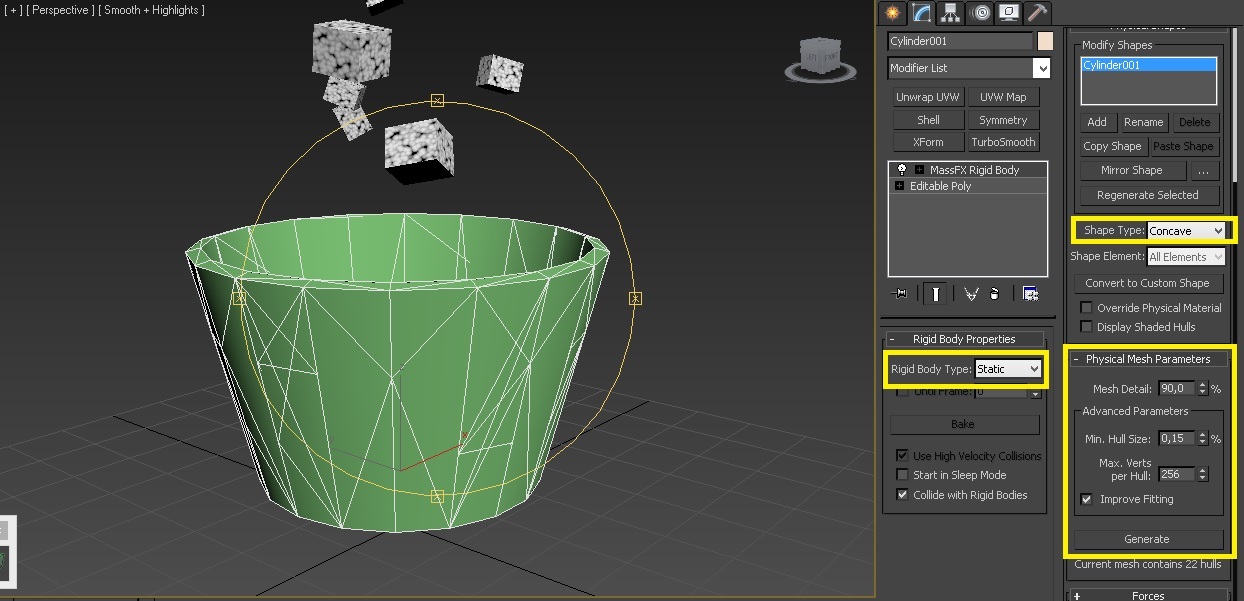The height and width of the screenshot is (601, 1244).
Task: Open the Smooth + Highlights shading menu
Action: 151,10
